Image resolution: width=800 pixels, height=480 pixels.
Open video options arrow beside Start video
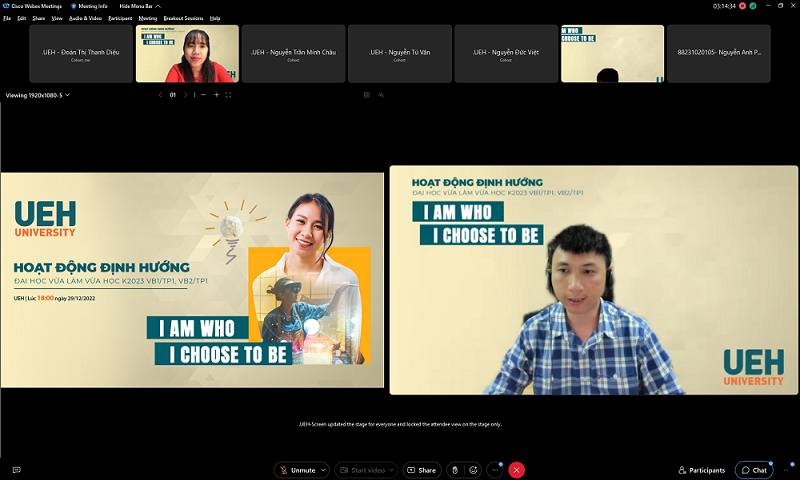pyautogui.click(x=392, y=470)
